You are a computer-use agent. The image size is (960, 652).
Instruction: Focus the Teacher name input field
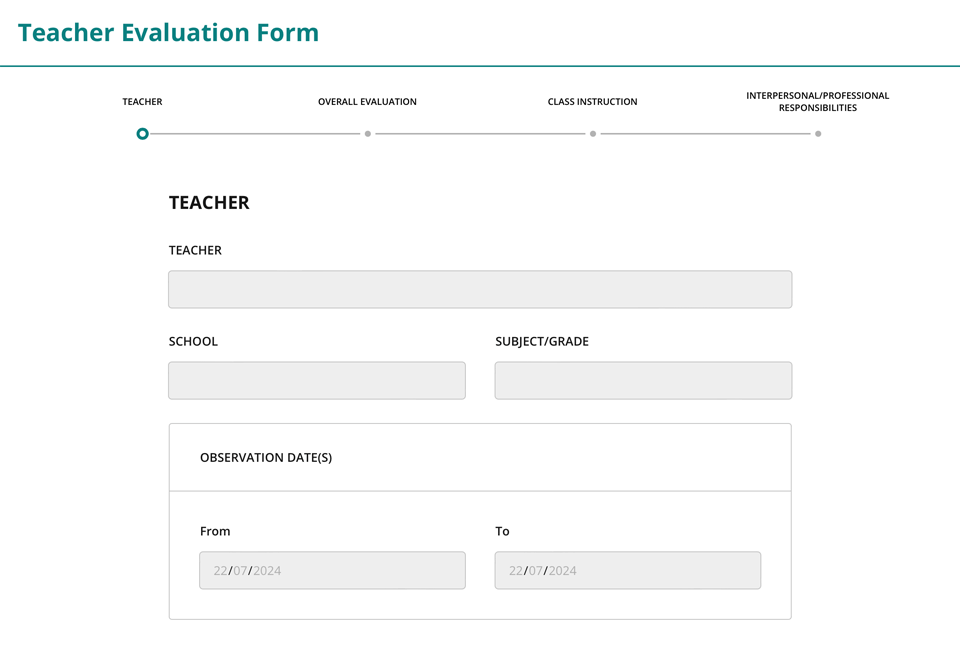(480, 289)
